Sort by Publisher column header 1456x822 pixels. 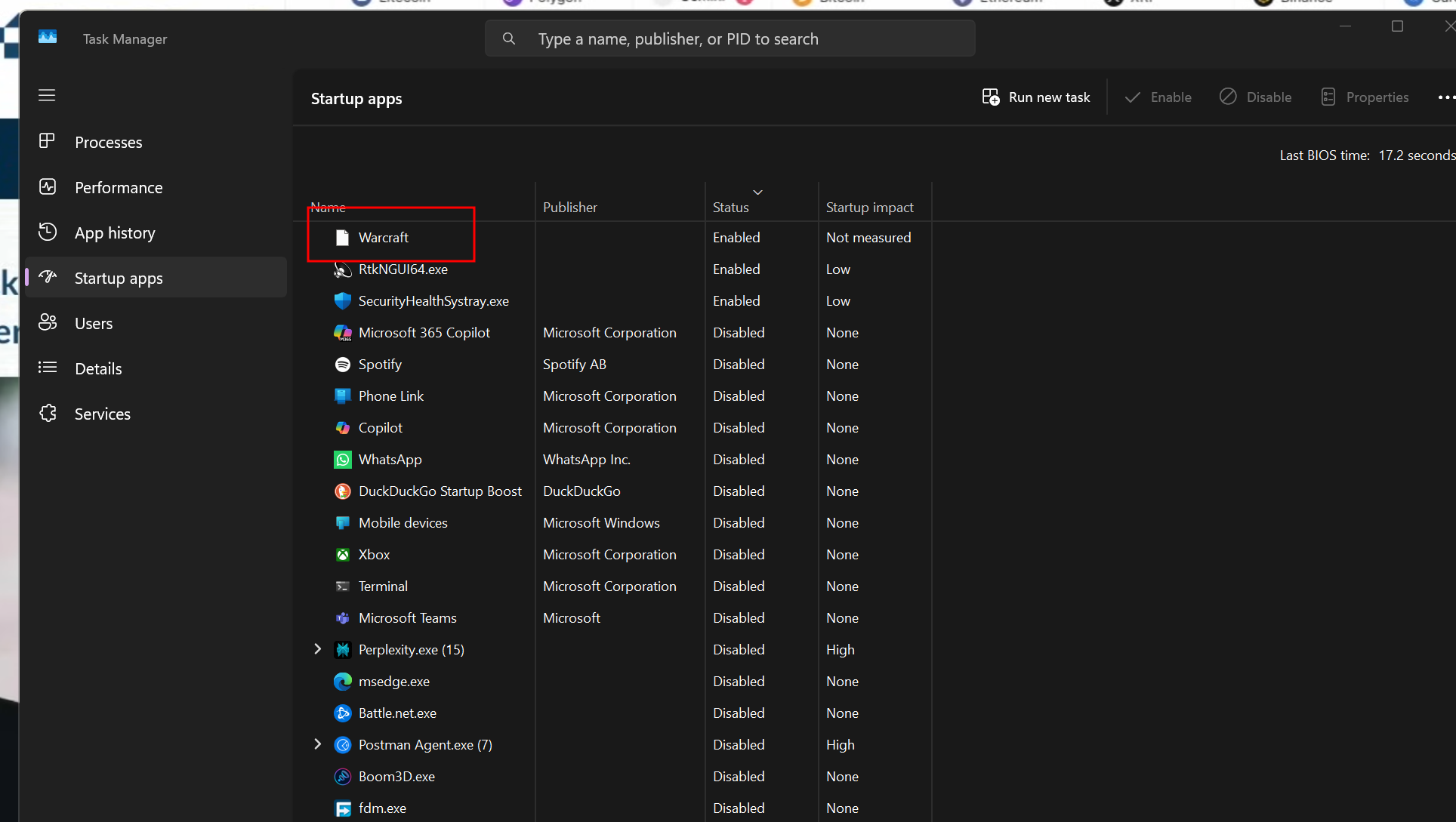pyautogui.click(x=570, y=207)
